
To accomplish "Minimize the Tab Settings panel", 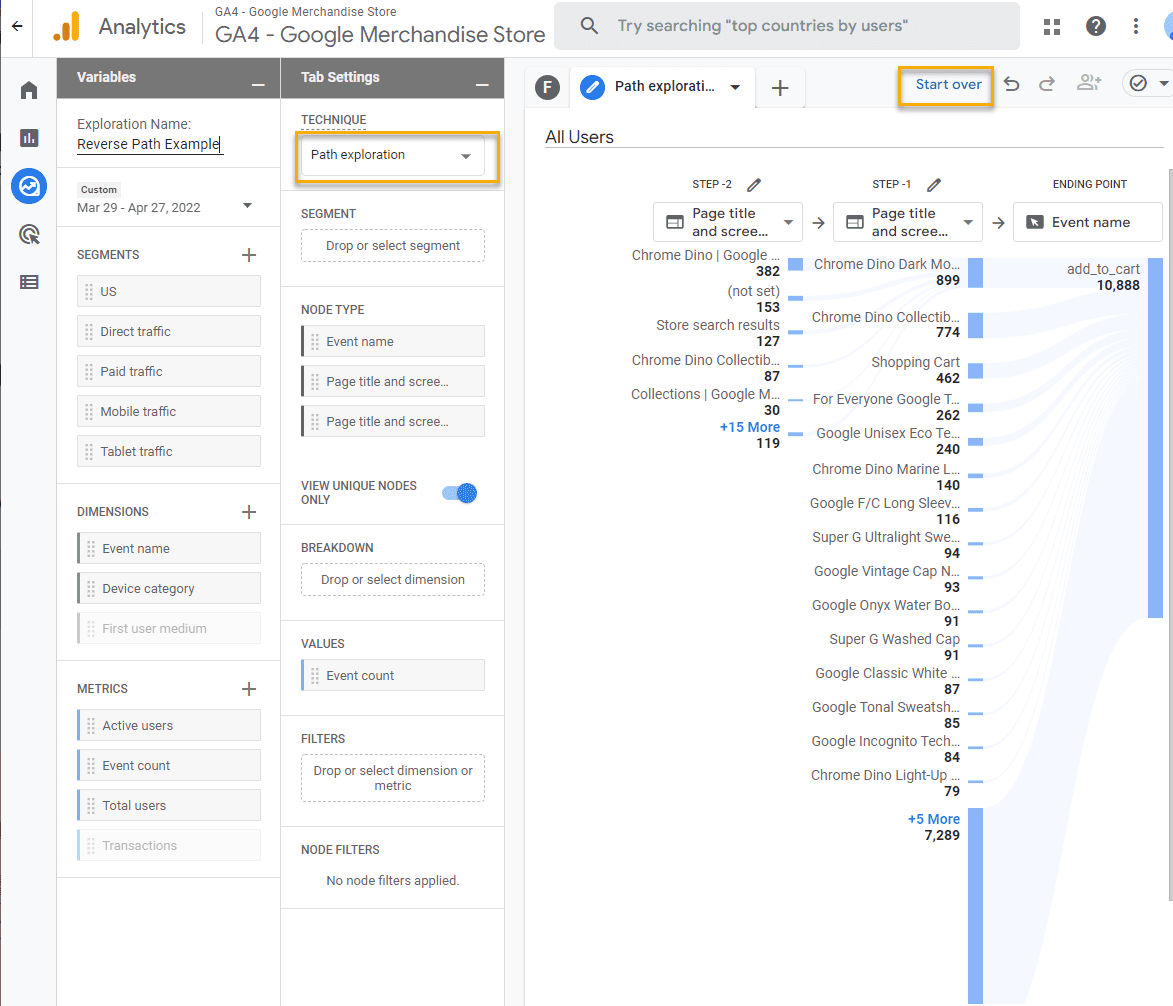I will [x=483, y=85].
